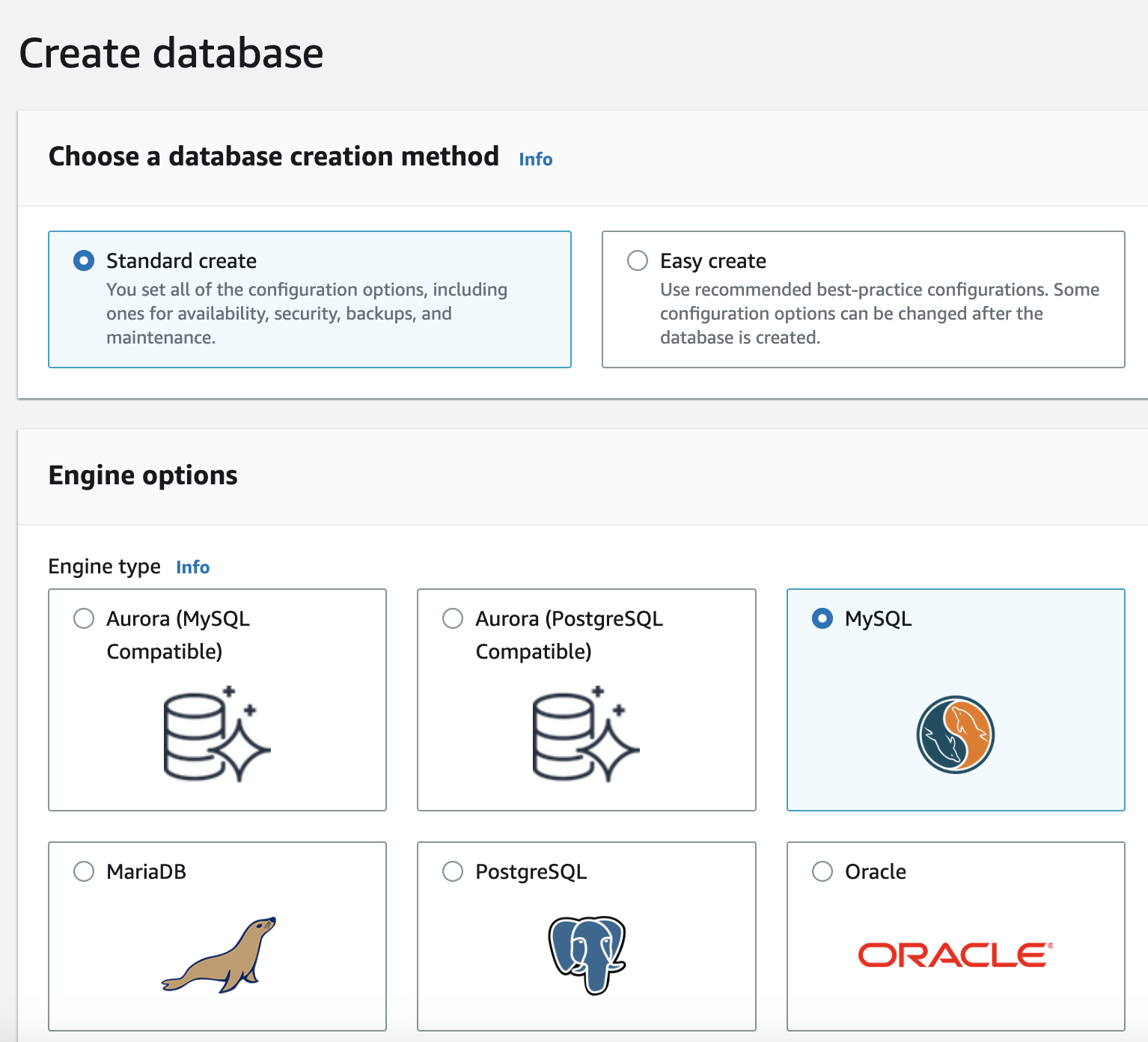The height and width of the screenshot is (1042, 1148).
Task: Click the 'Create database' page title
Action: click(171, 53)
